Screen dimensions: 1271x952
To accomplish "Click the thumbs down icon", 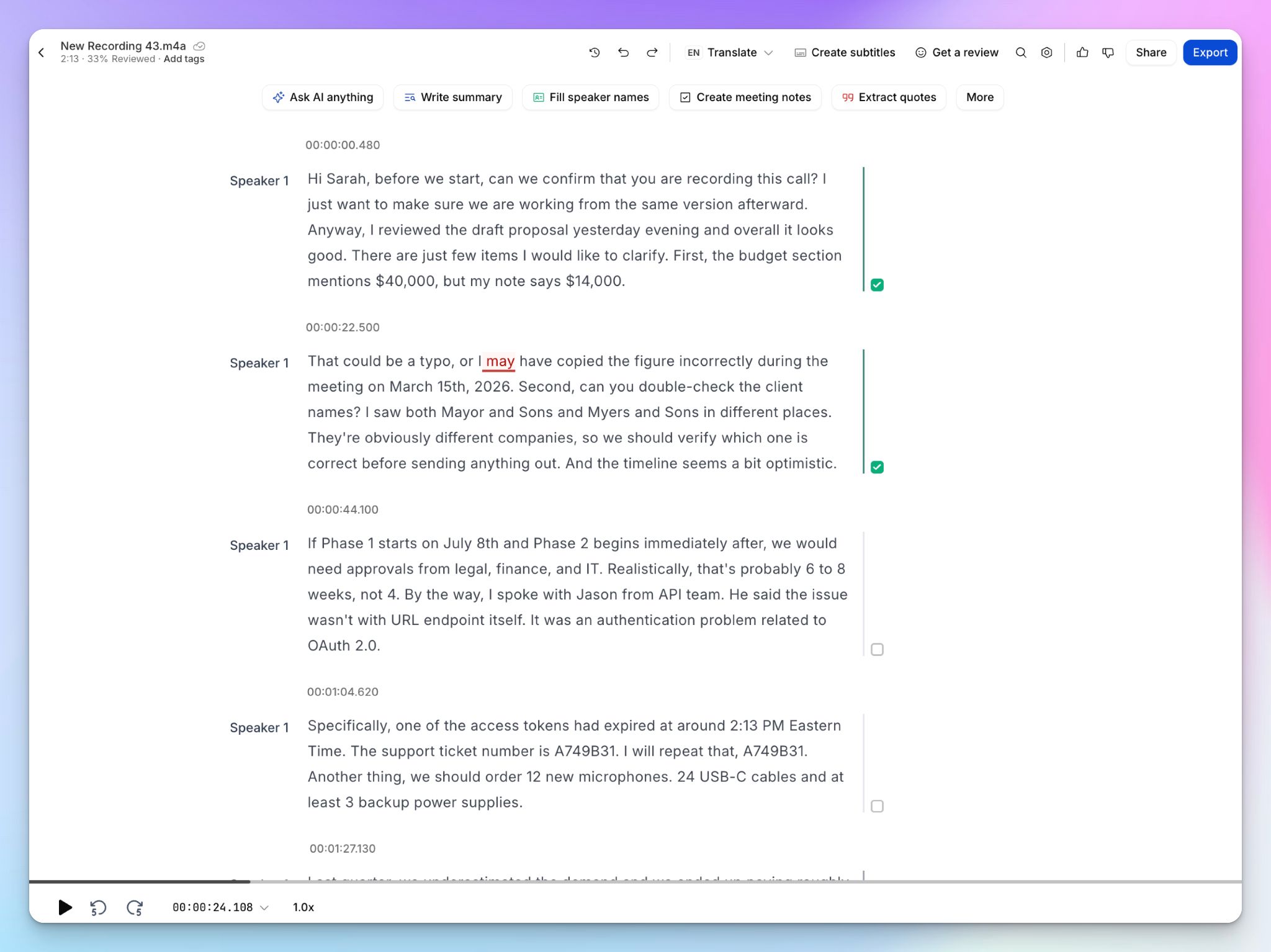I will point(1108,53).
